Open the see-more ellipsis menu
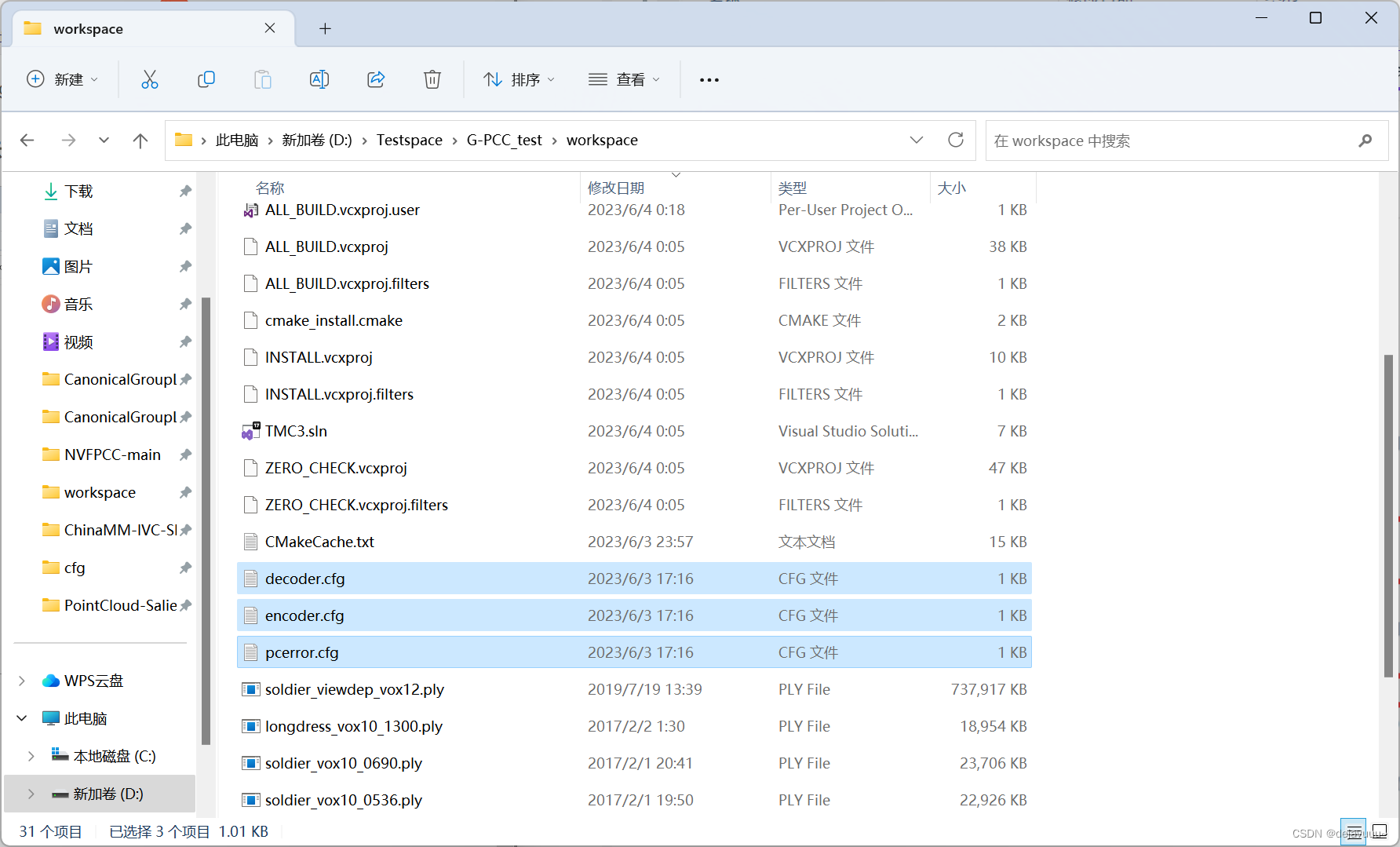Screen dimensions: 1400x847 709,79
